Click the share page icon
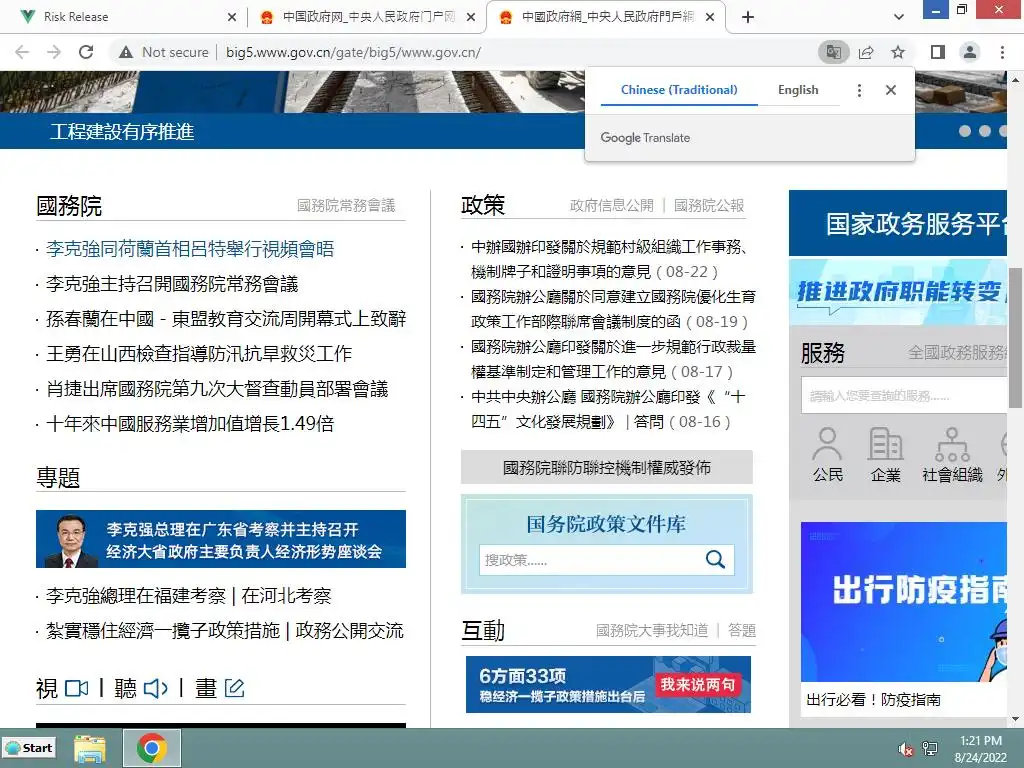This screenshot has height=768, width=1024. [x=866, y=52]
